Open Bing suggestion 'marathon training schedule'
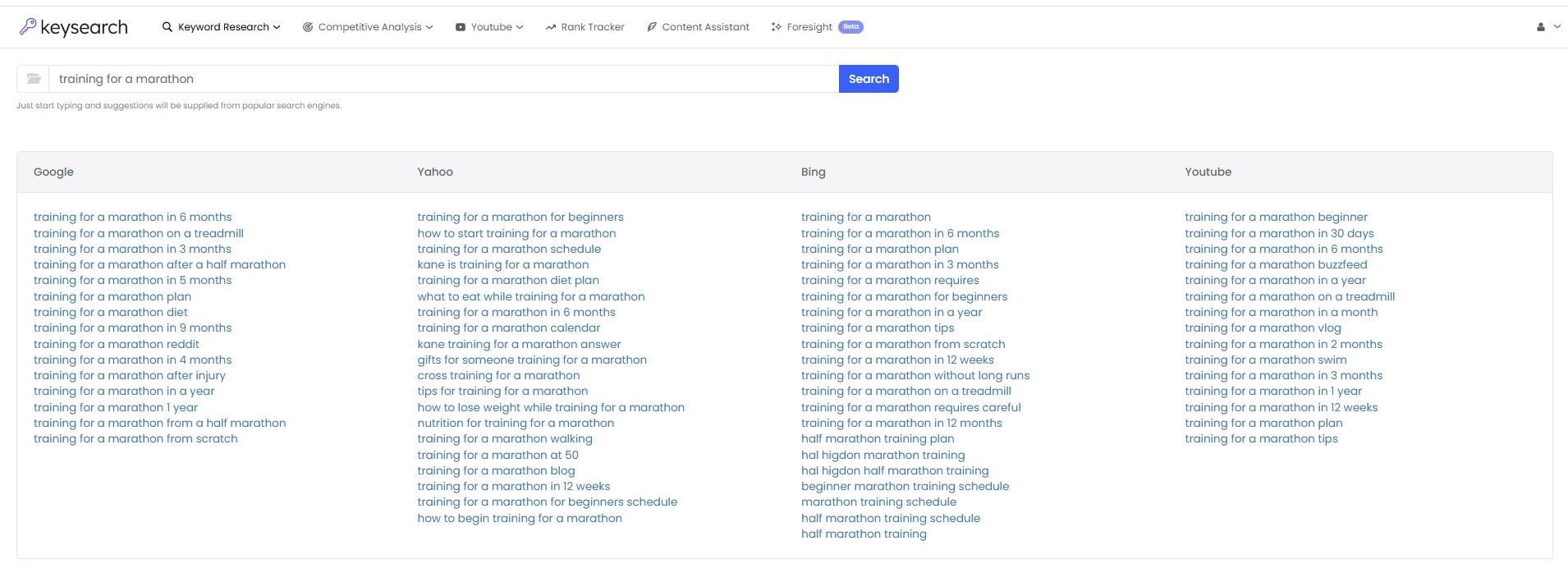1568x573 pixels. click(x=879, y=502)
